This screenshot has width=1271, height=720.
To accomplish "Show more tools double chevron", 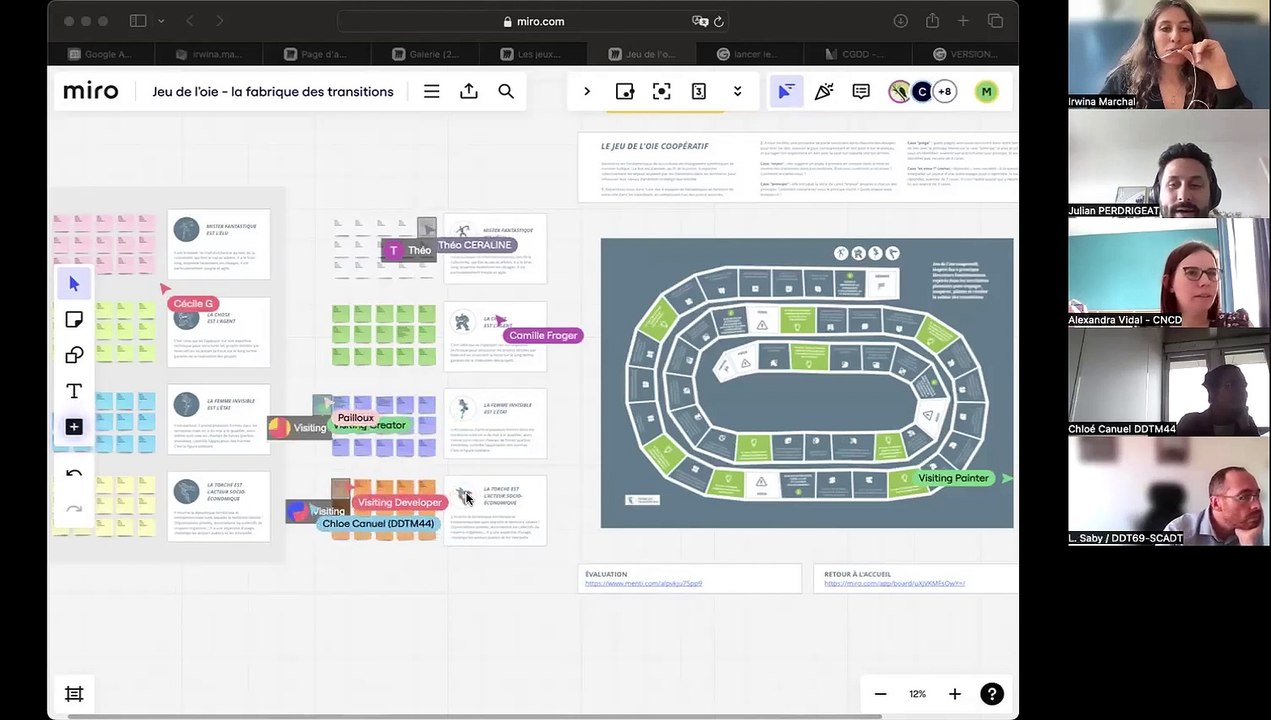I will (x=737, y=92).
